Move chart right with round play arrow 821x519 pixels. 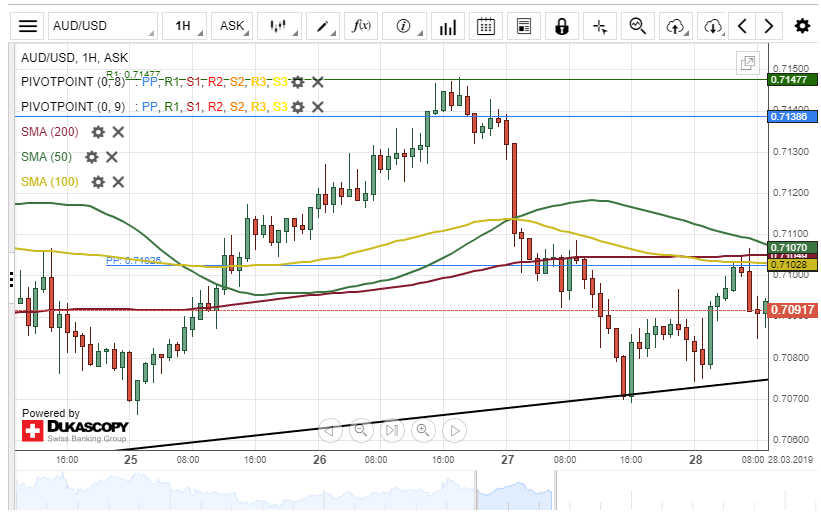pos(454,430)
